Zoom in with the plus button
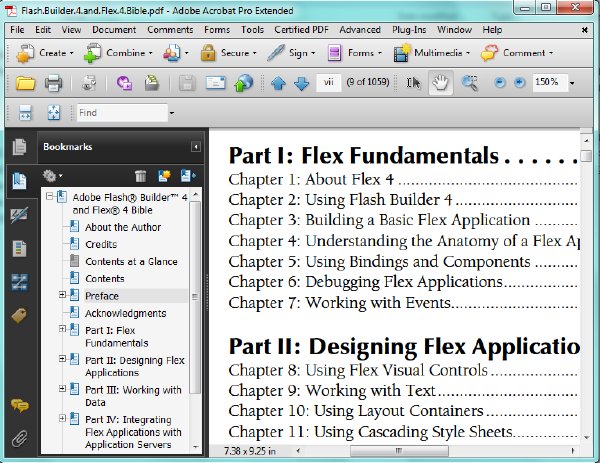This screenshot has width=600, height=463. point(519,82)
